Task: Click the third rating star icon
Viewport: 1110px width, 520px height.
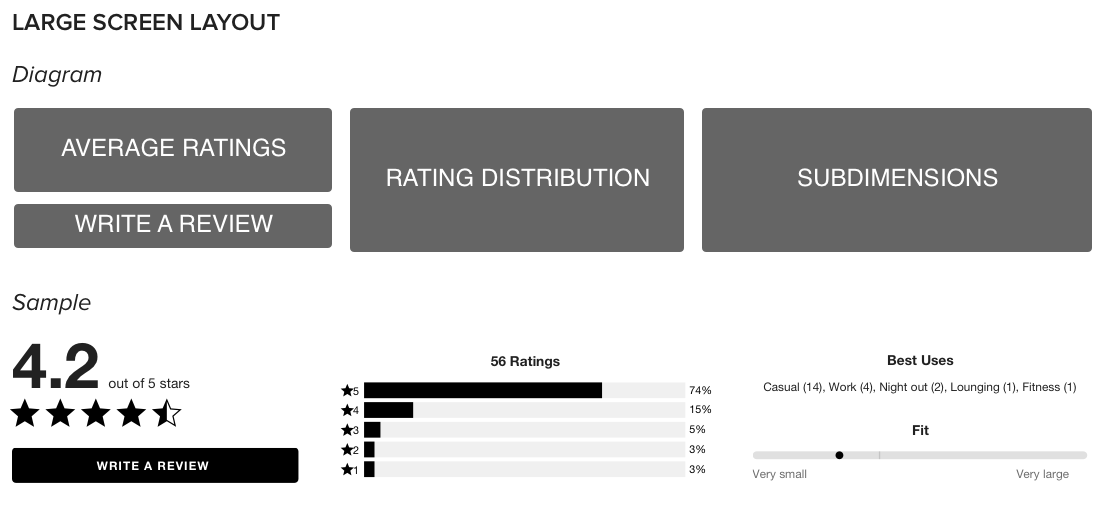Action: coord(96,413)
